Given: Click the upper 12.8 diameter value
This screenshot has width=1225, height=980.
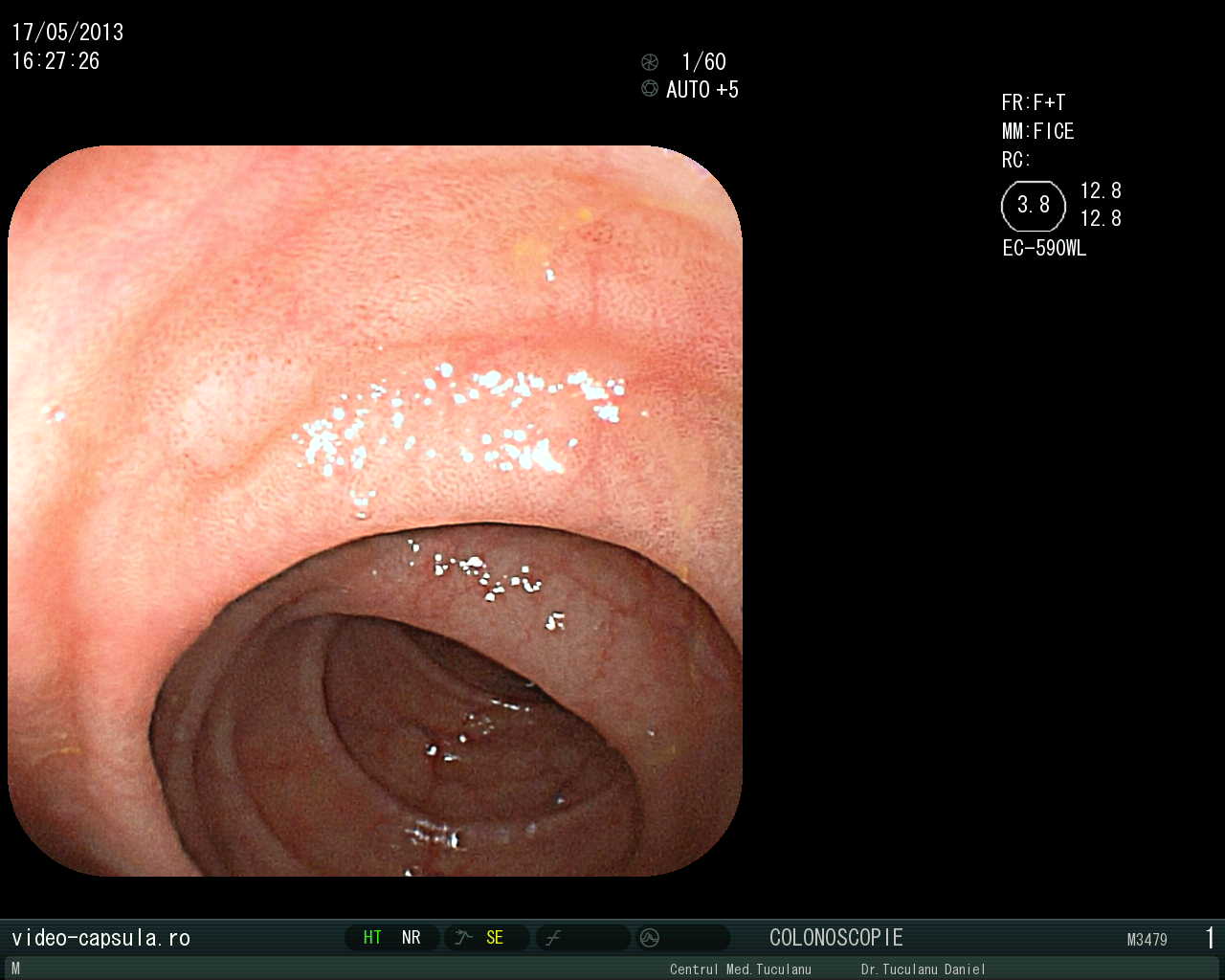Looking at the screenshot, I should pyautogui.click(x=1101, y=190).
